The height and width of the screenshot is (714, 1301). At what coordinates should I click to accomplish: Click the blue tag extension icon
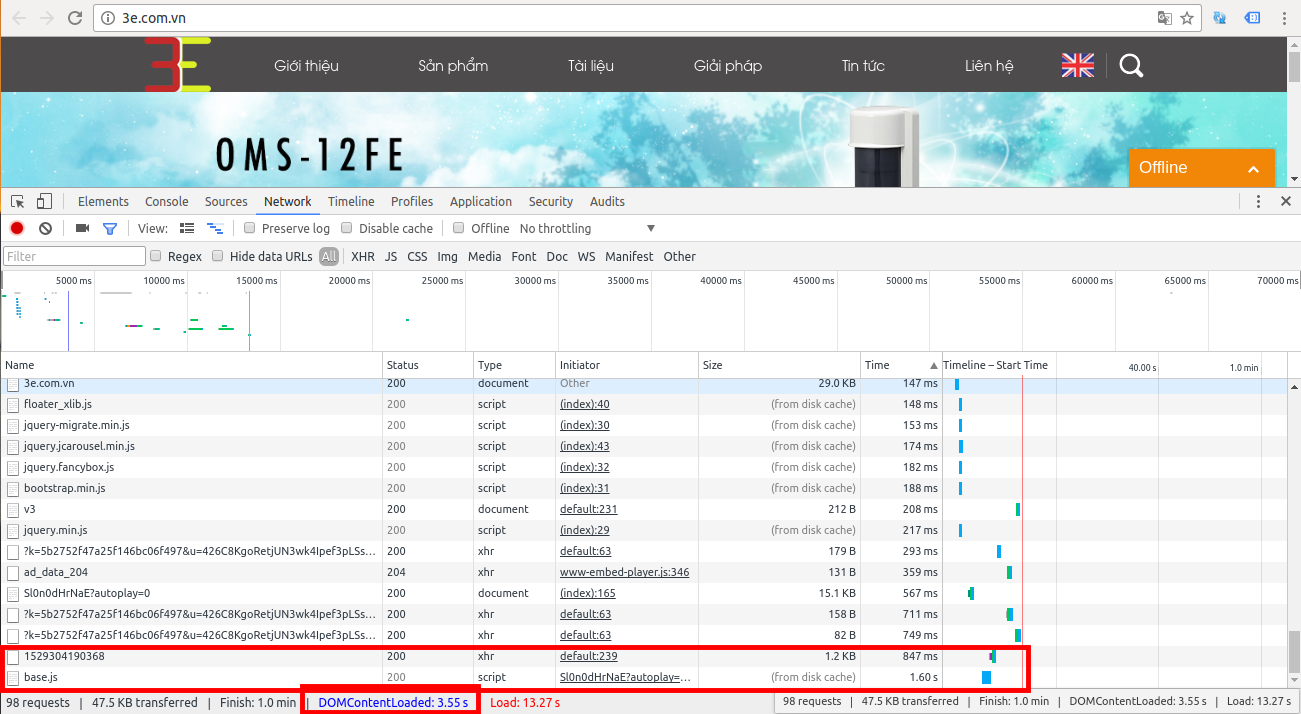point(1251,18)
